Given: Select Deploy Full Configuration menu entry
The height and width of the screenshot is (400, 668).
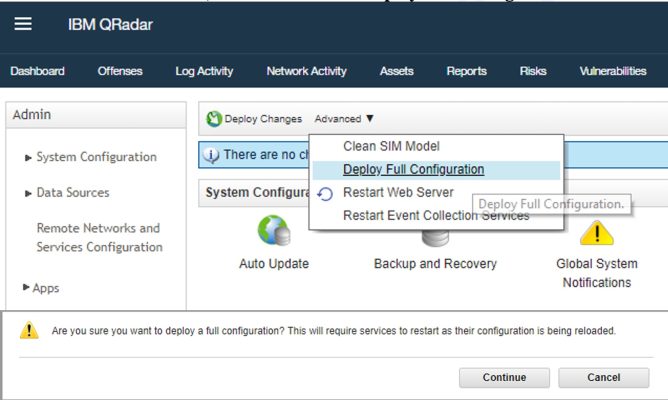Looking at the screenshot, I should (413, 170).
